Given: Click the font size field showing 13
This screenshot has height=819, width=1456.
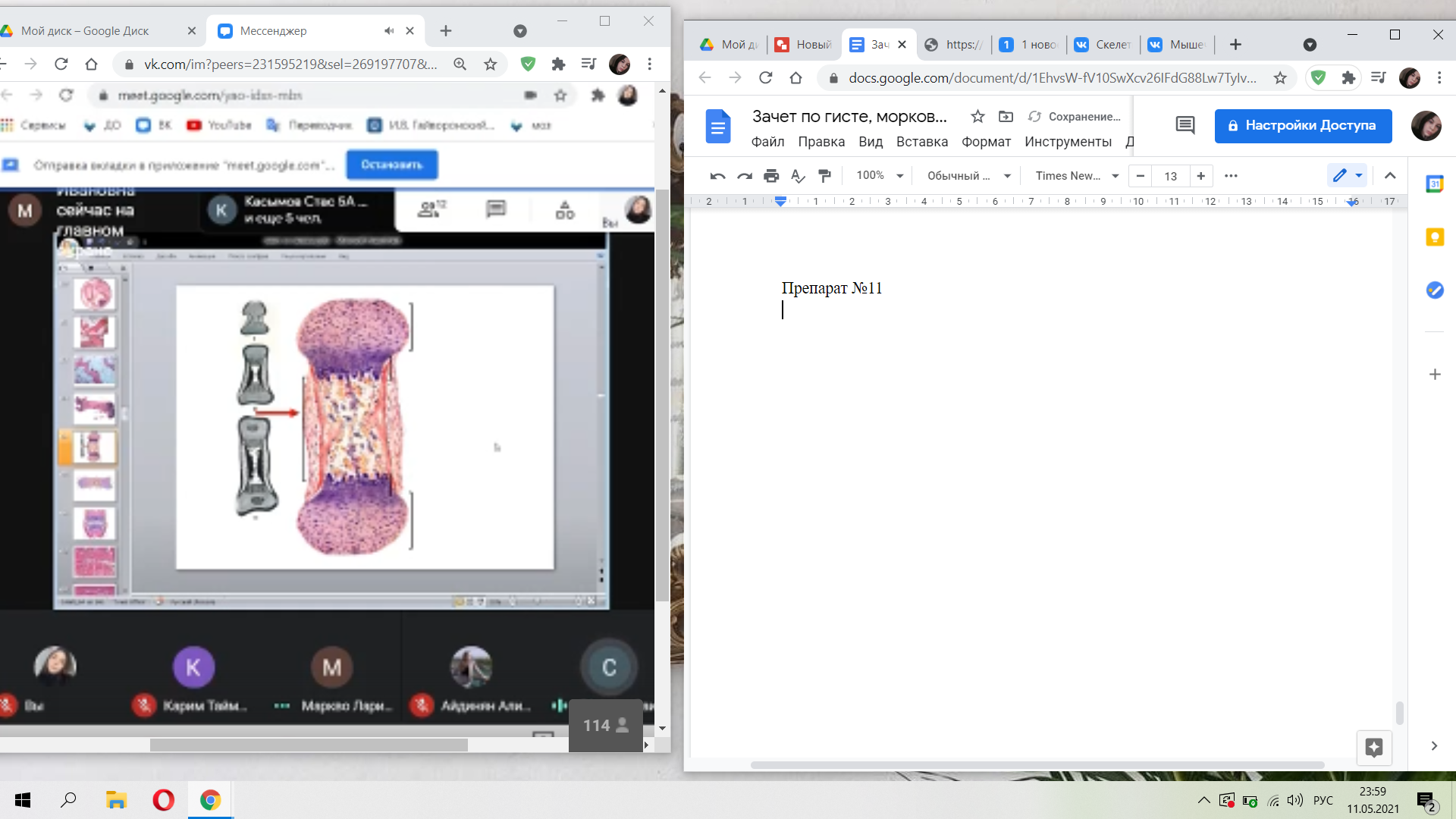Looking at the screenshot, I should point(1171,176).
